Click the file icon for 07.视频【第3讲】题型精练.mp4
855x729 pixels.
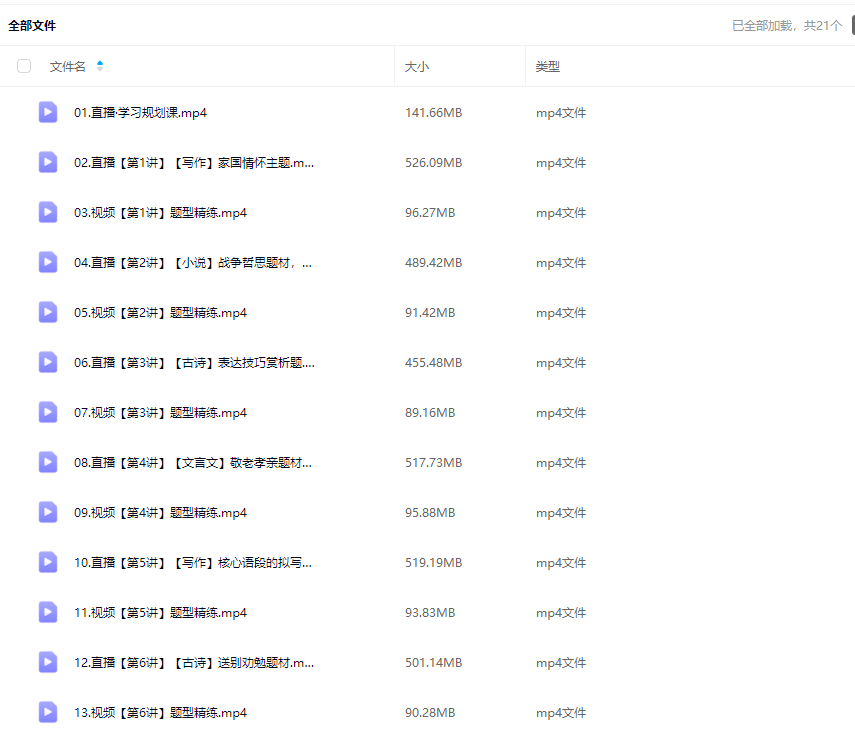(x=48, y=412)
